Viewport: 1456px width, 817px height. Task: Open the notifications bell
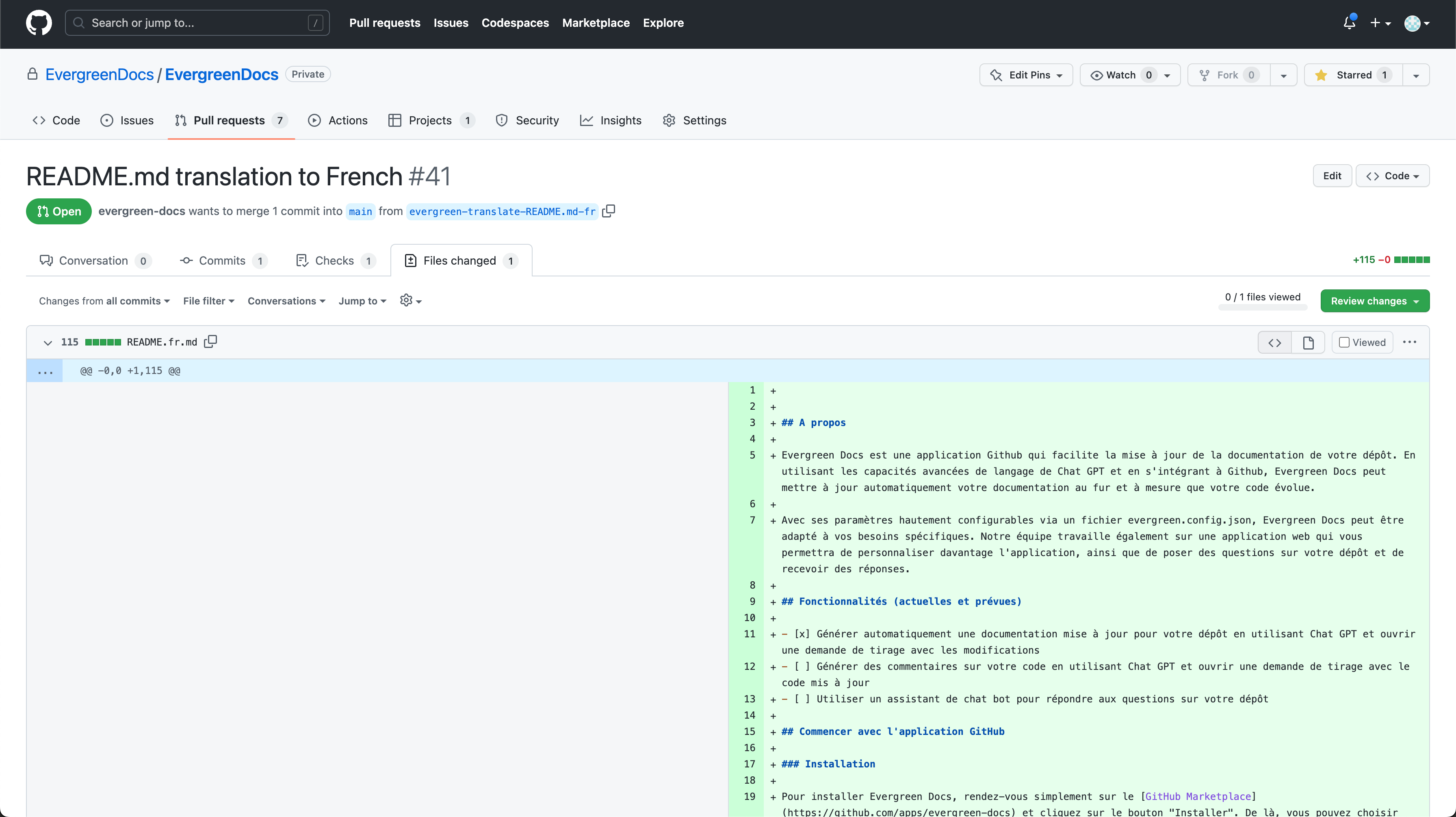click(1349, 23)
